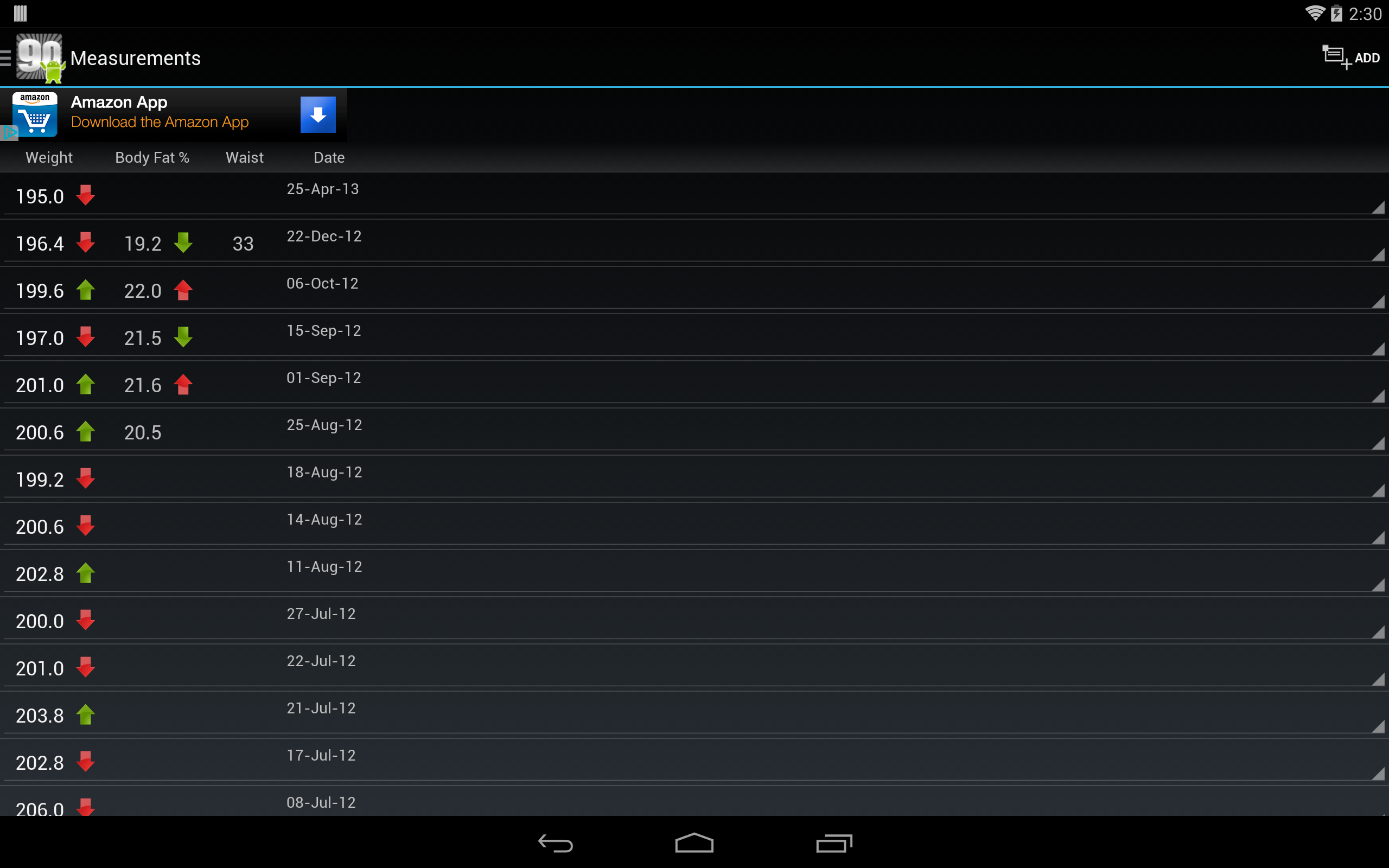Tap the Android back navigation button

tap(555, 843)
